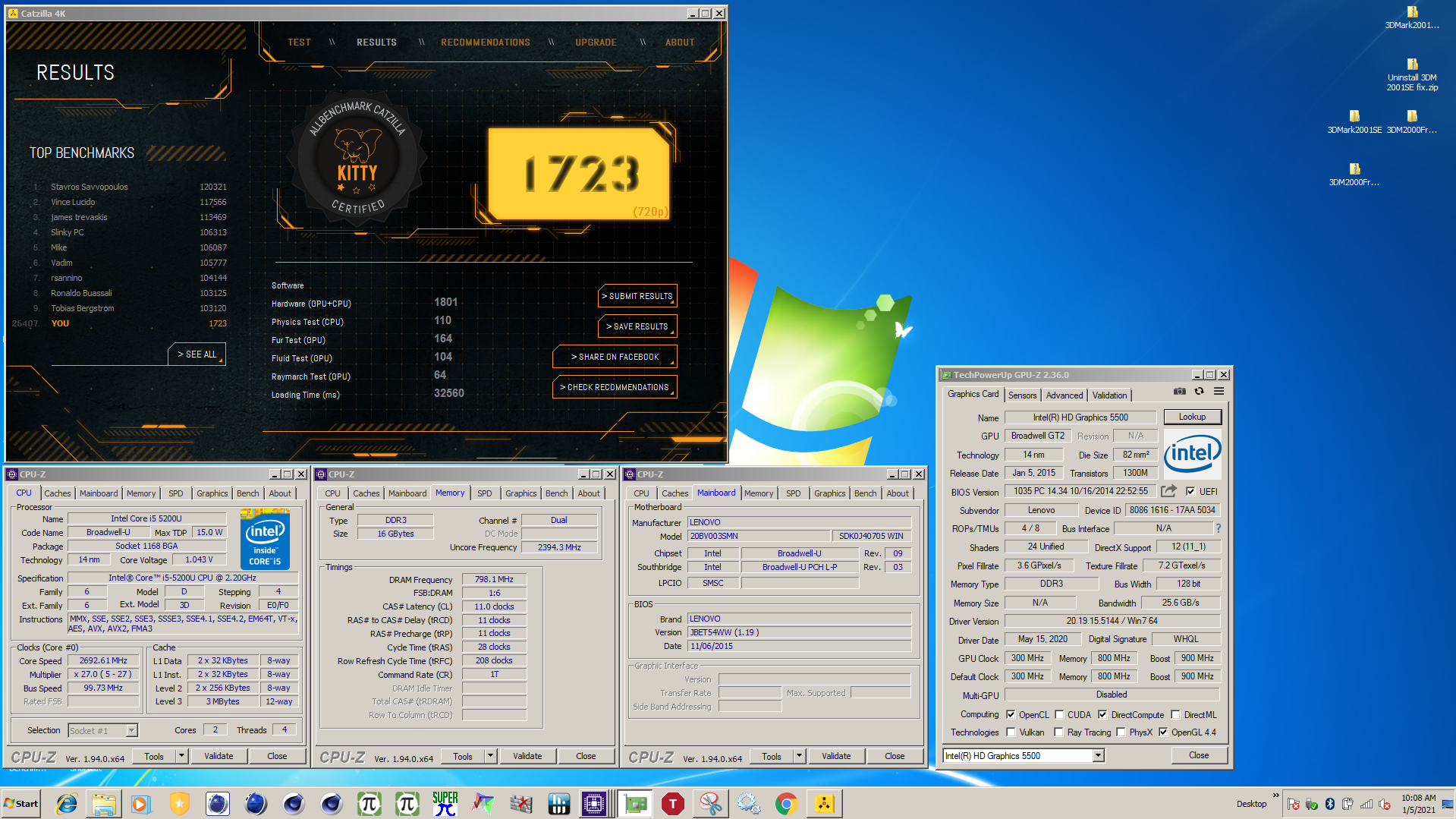
Task: Open Tools dropdown arrow in Memory CPU-Z window
Action: tap(490, 756)
